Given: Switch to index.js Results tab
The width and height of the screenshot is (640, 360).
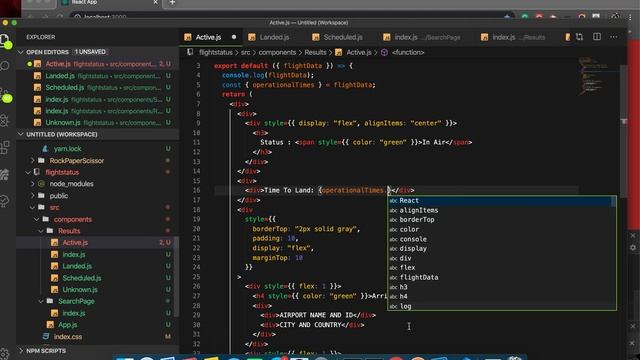Looking at the screenshot, I should 518,37.
